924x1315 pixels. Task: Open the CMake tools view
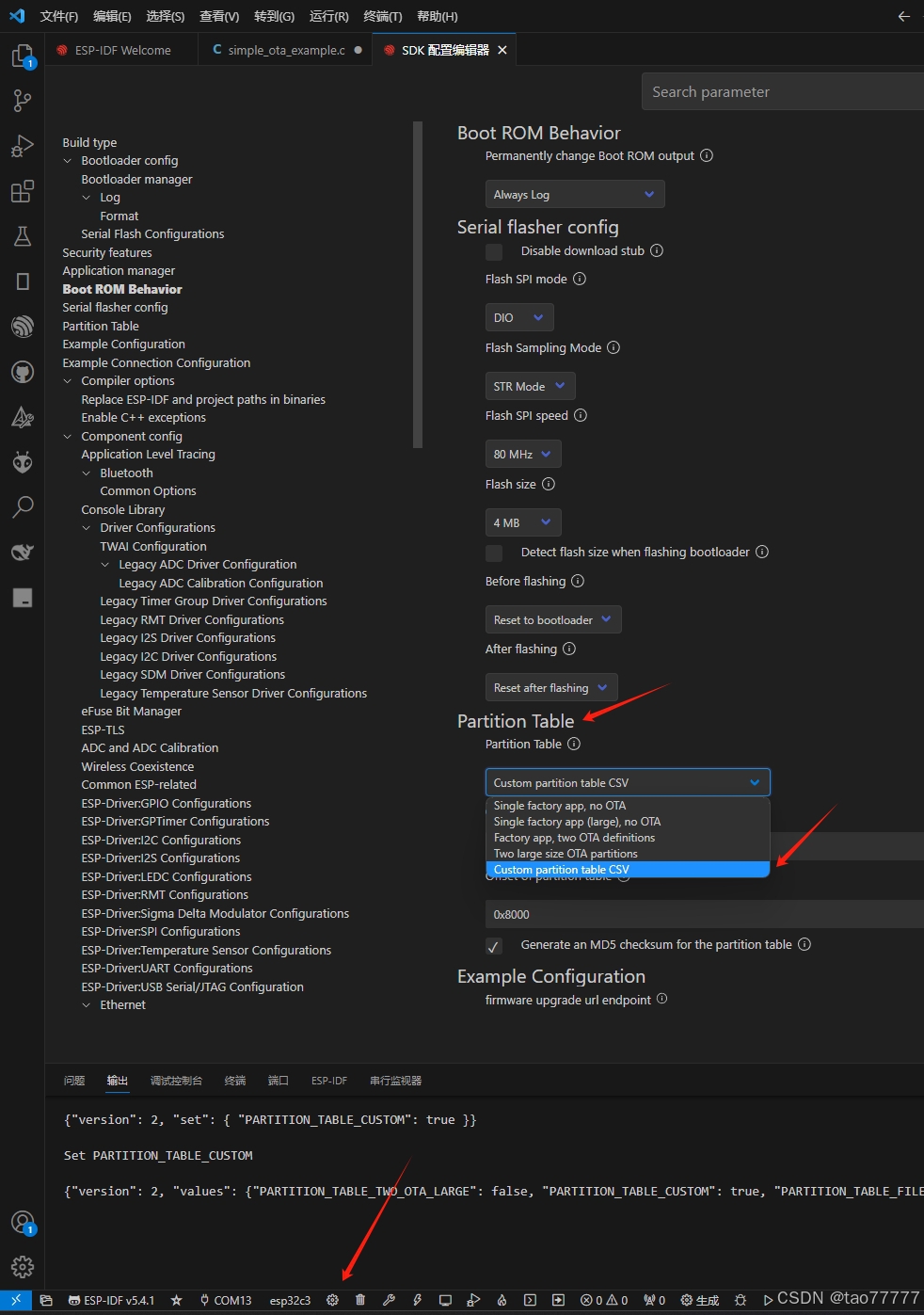coord(23,417)
